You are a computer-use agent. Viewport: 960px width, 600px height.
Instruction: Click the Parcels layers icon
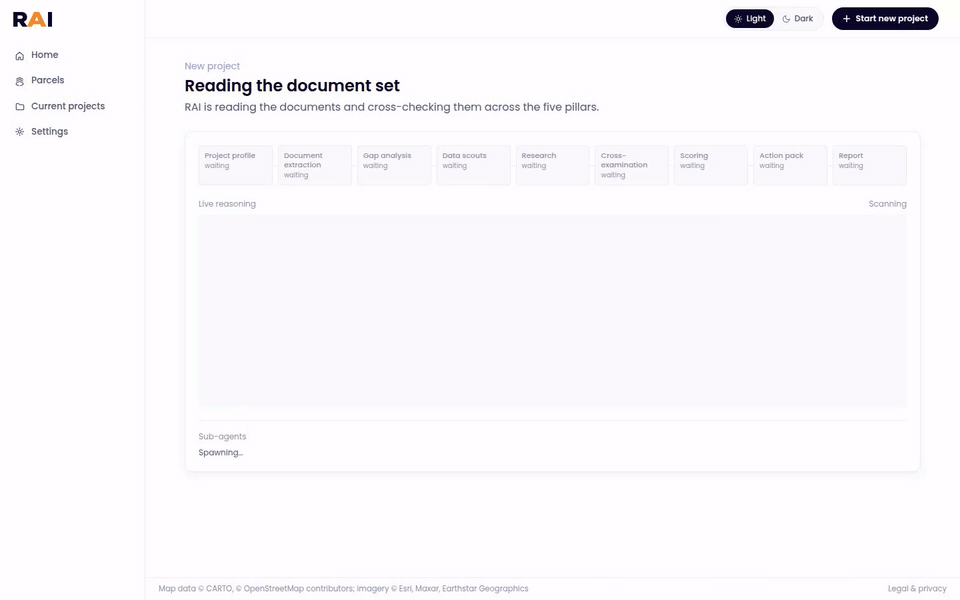pyautogui.click(x=20, y=81)
